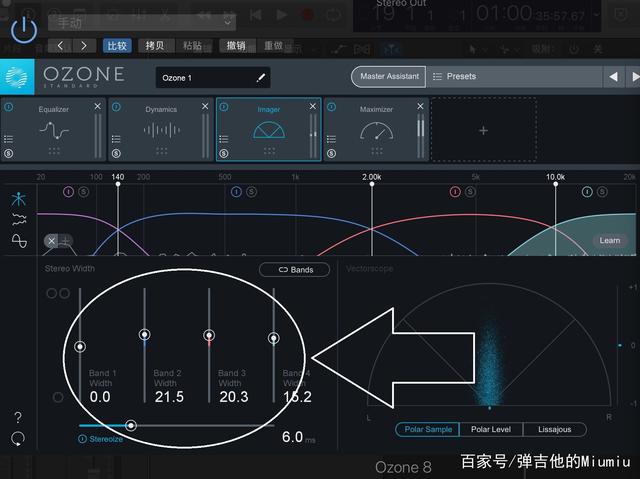This screenshot has width=640, height=479.
Task: Open Imager module preset list icon
Action: coord(224,139)
